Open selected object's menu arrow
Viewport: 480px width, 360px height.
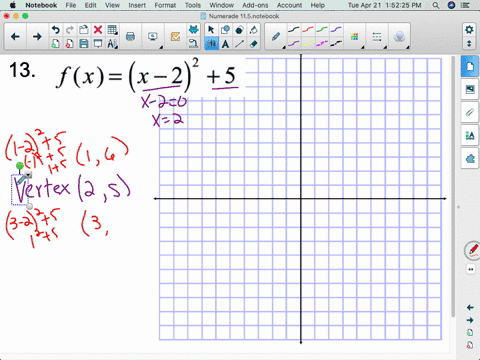click(x=28, y=175)
